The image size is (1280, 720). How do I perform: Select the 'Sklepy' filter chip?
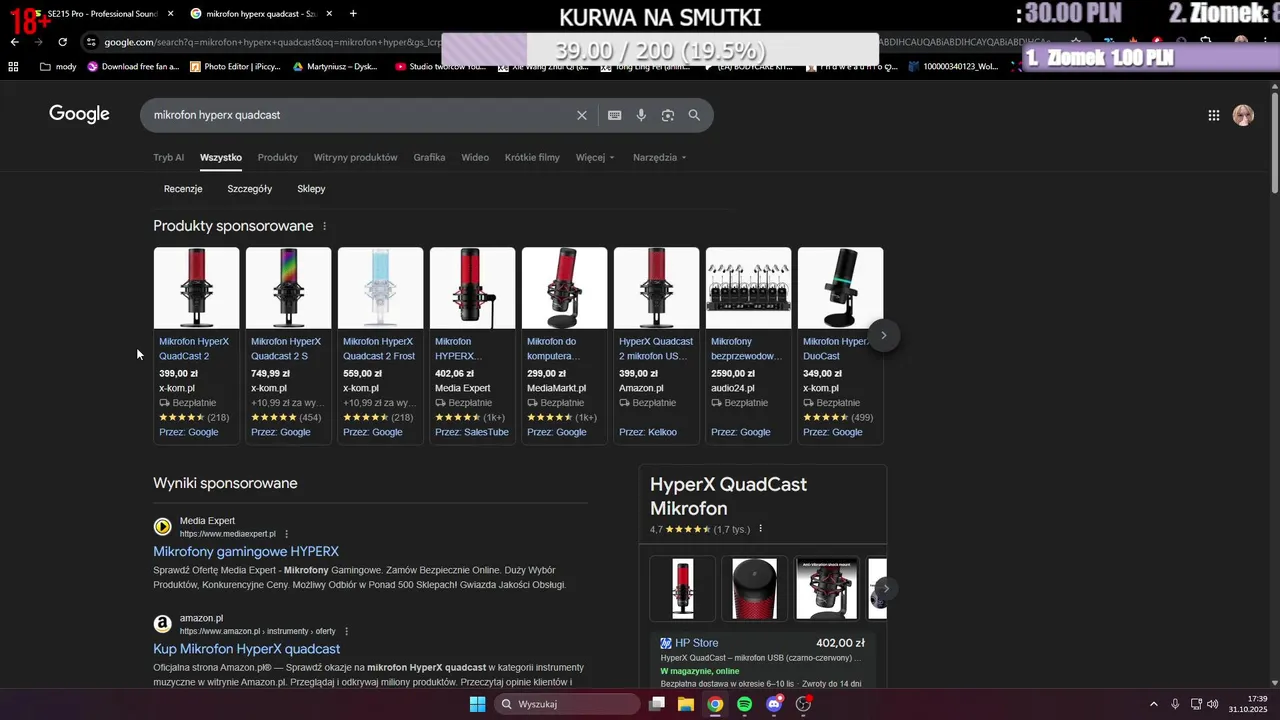tap(311, 189)
